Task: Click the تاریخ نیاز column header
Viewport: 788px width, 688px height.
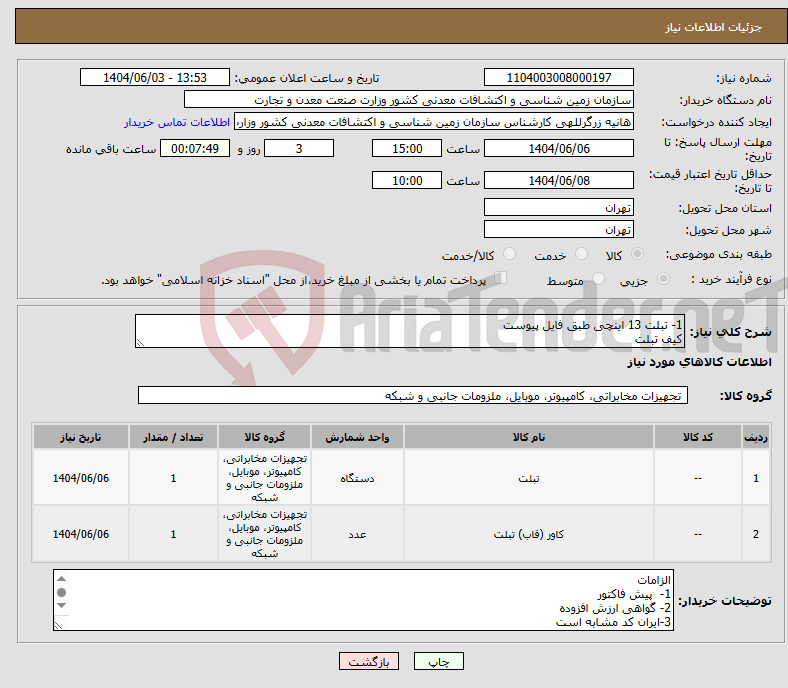Action: (81, 437)
